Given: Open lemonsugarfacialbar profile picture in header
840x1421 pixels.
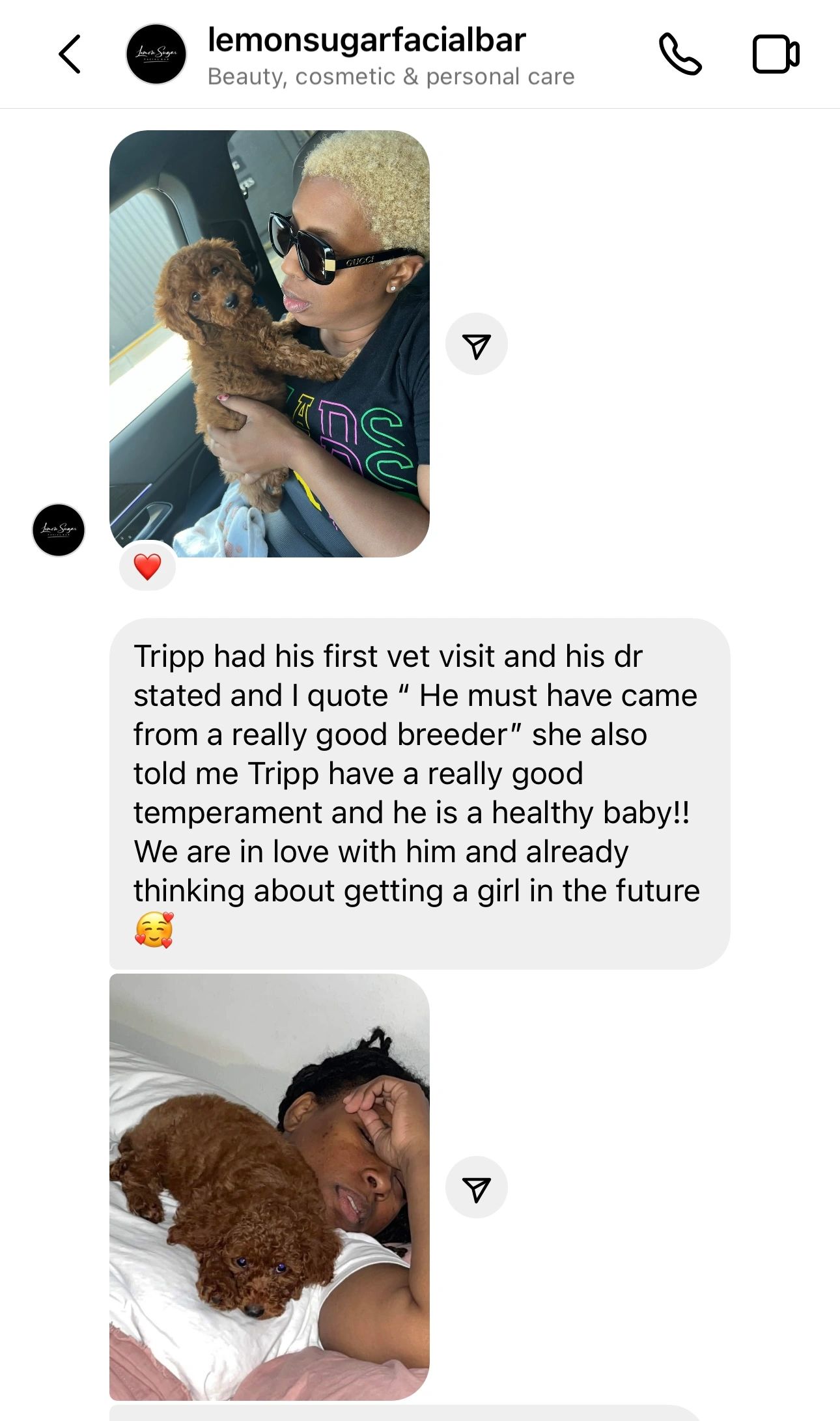Looking at the screenshot, I should click(x=156, y=54).
